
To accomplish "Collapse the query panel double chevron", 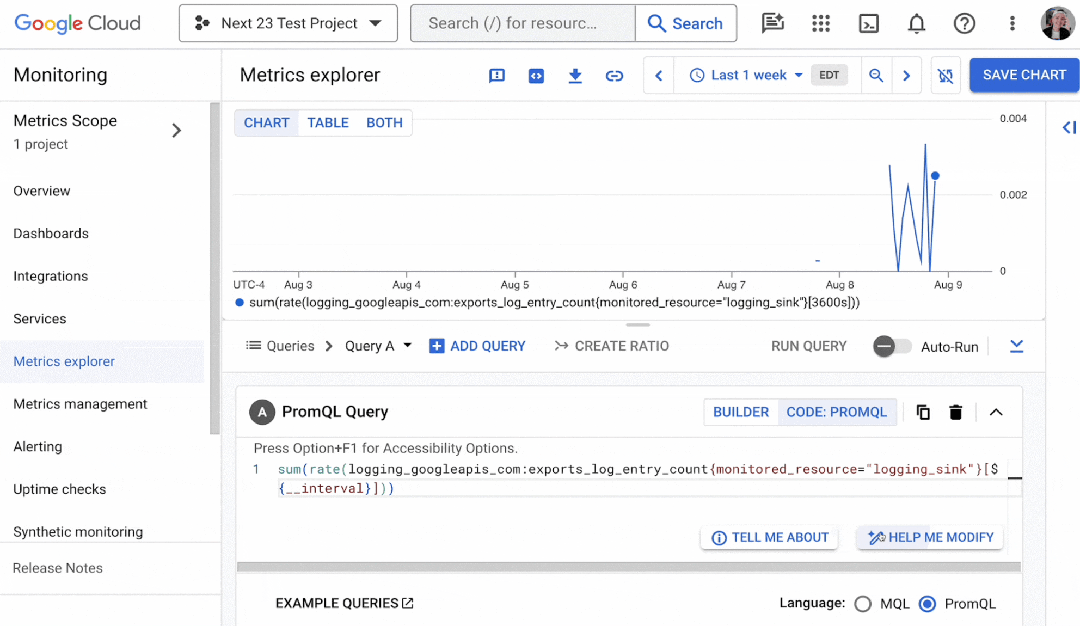I will (x=1017, y=346).
